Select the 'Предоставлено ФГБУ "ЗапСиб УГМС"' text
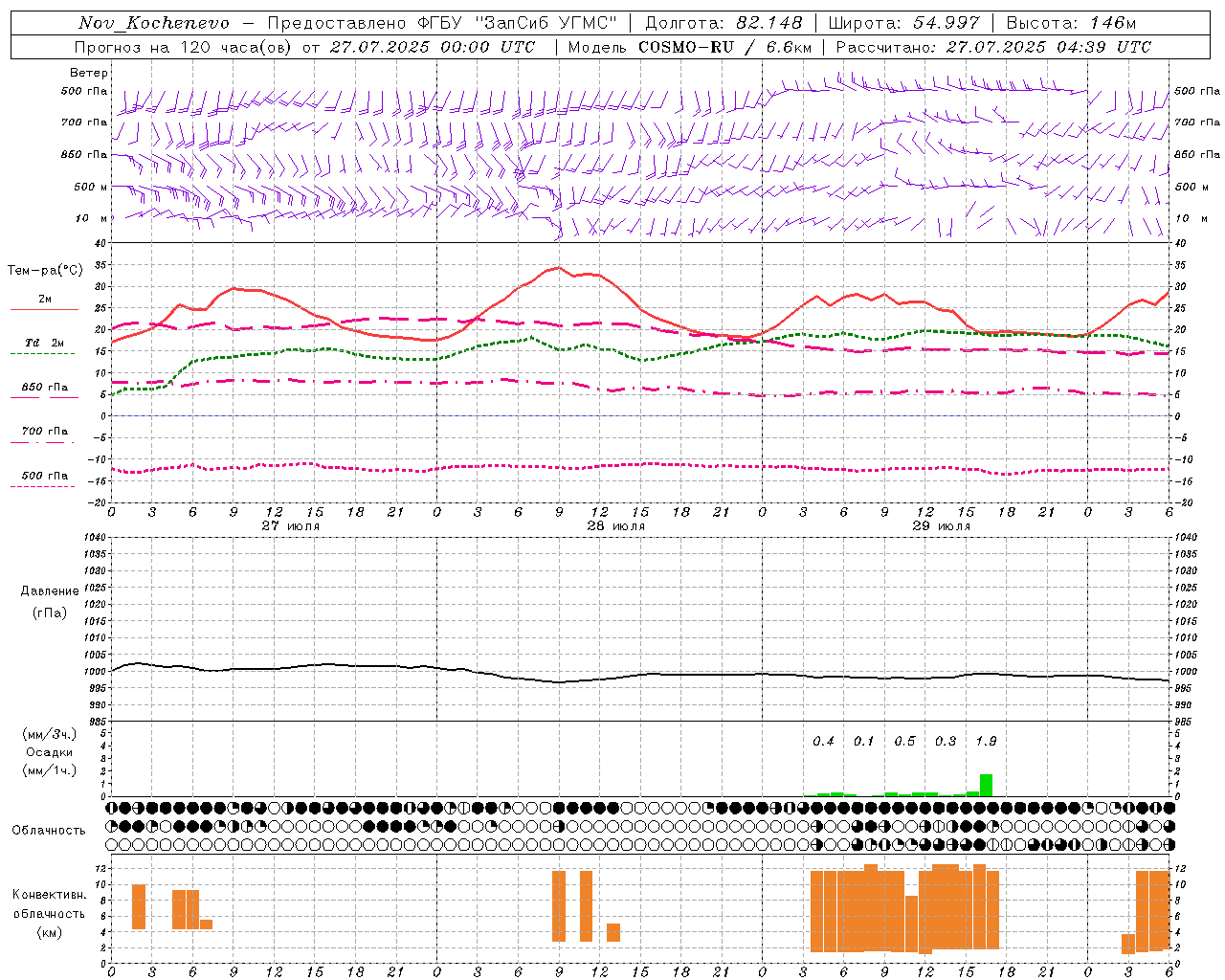This screenshot has height=980, width=1225. click(442, 23)
